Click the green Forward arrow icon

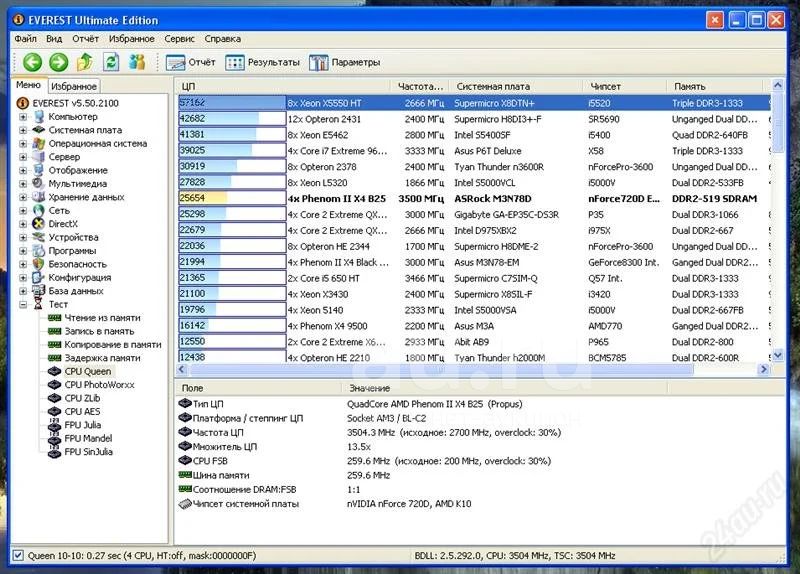click(59, 62)
